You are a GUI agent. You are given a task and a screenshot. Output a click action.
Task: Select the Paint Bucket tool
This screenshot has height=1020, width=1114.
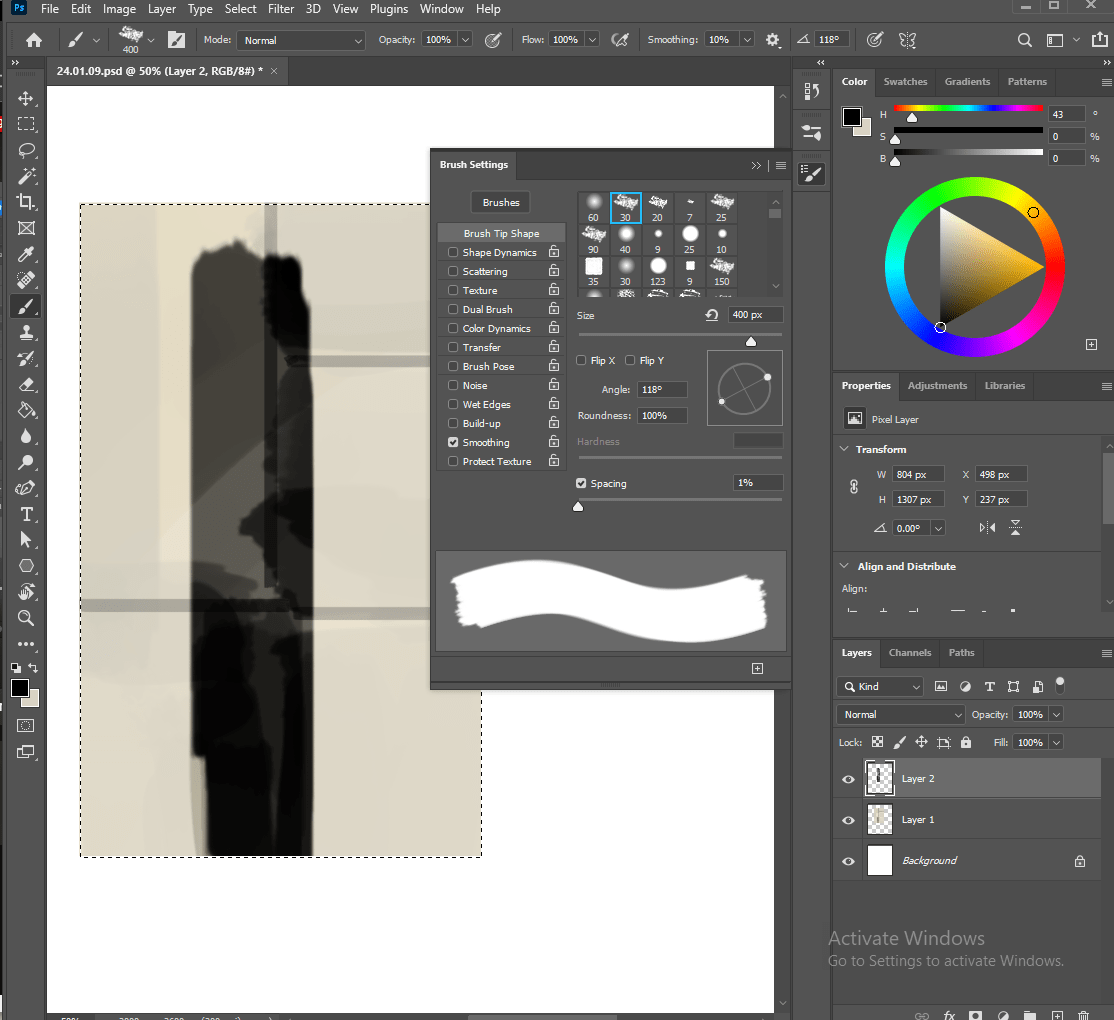(x=26, y=410)
